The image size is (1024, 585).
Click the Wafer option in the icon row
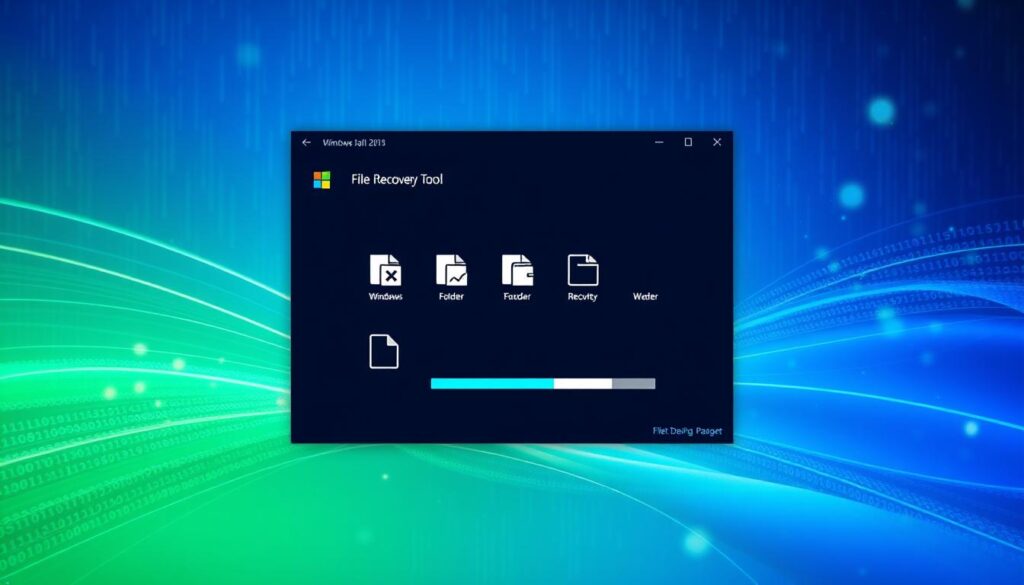(646, 296)
